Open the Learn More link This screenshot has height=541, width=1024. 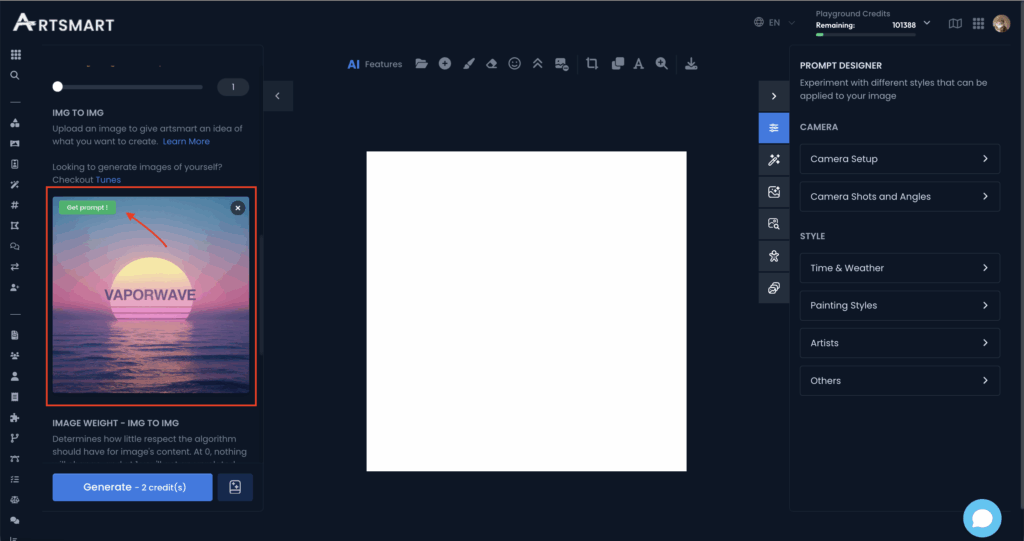click(186, 141)
